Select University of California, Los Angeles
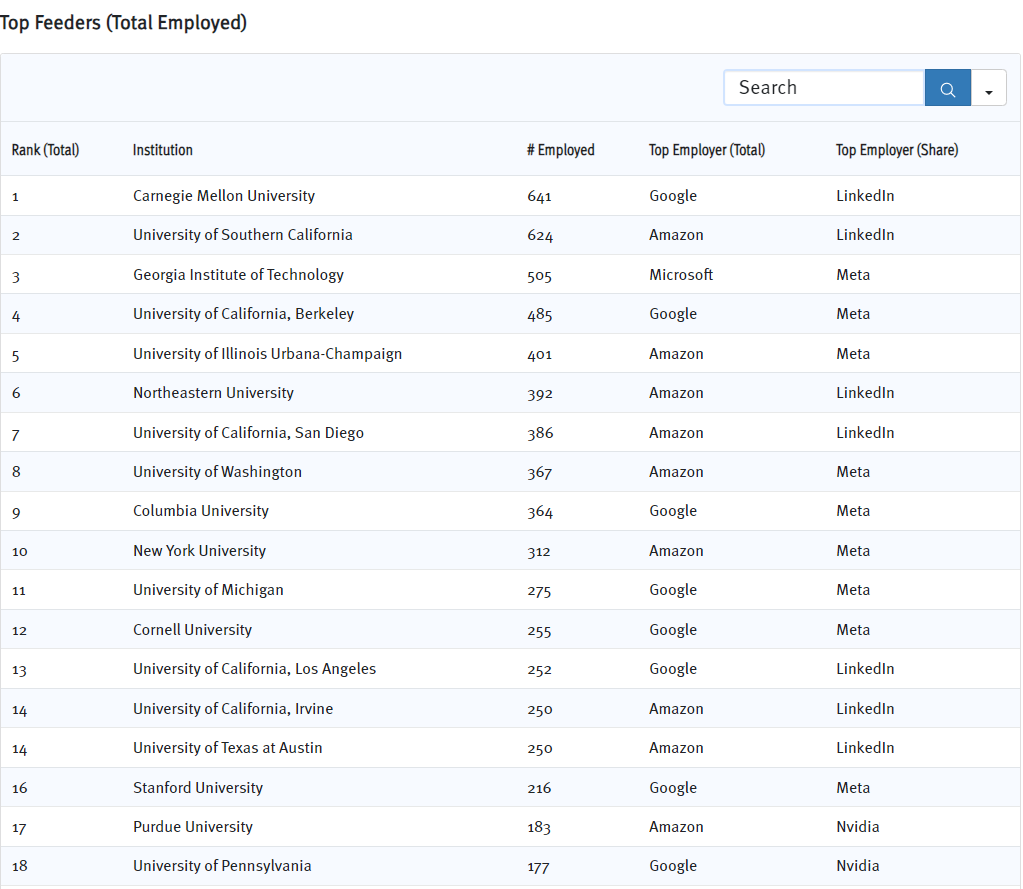Viewport: 1023px width, 889px height. click(x=254, y=669)
